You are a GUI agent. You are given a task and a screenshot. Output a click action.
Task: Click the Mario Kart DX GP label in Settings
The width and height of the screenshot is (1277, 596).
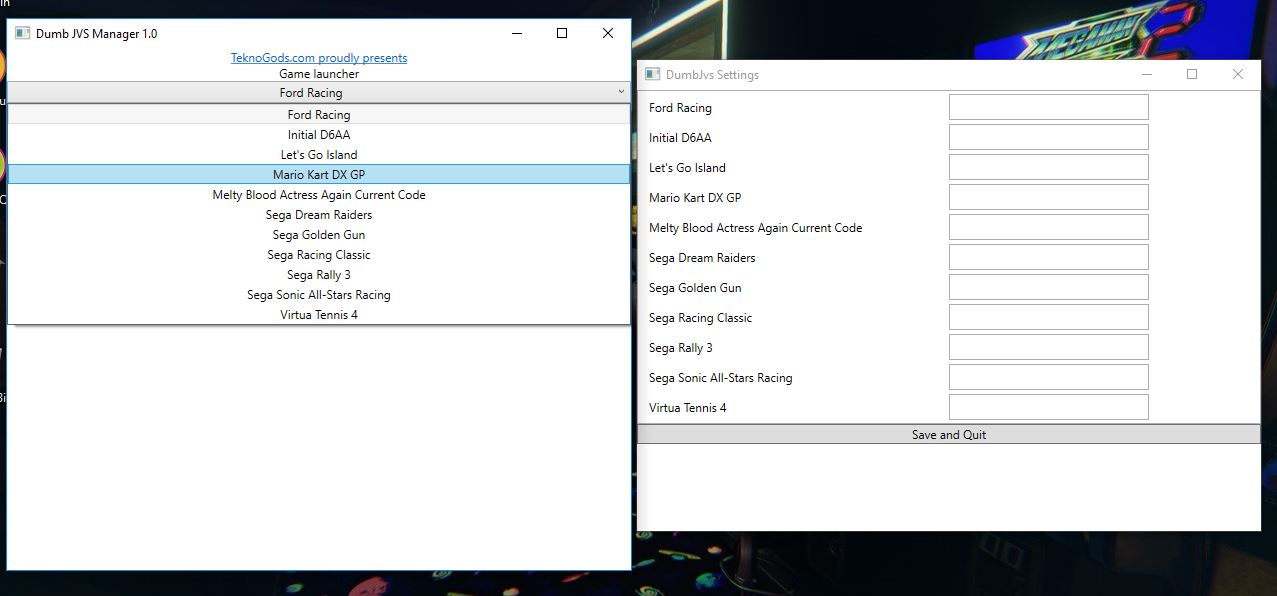[x=695, y=198]
